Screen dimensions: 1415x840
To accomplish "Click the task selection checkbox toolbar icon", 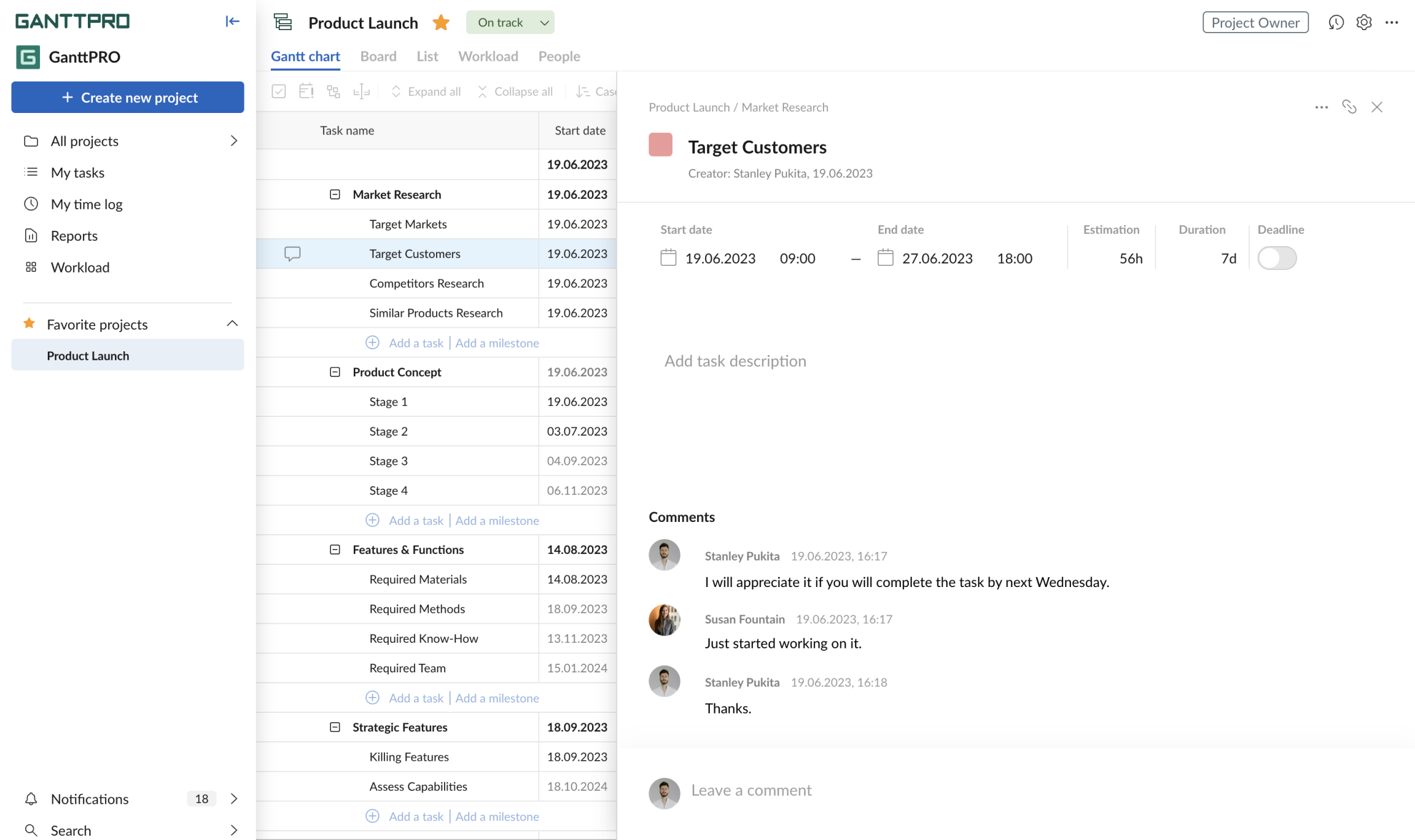I will (278, 91).
